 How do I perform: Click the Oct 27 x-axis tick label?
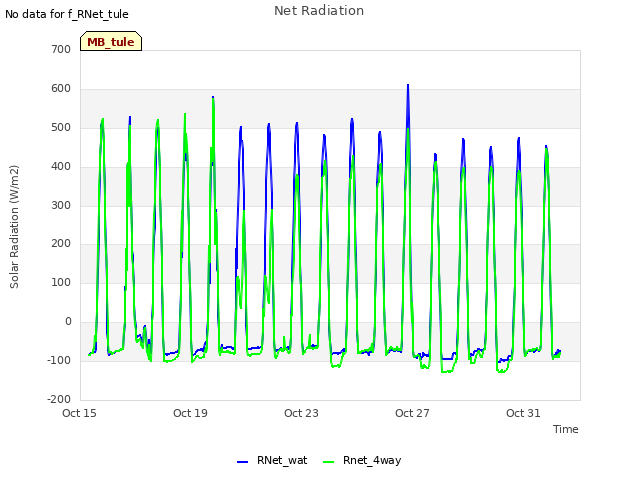(412, 413)
